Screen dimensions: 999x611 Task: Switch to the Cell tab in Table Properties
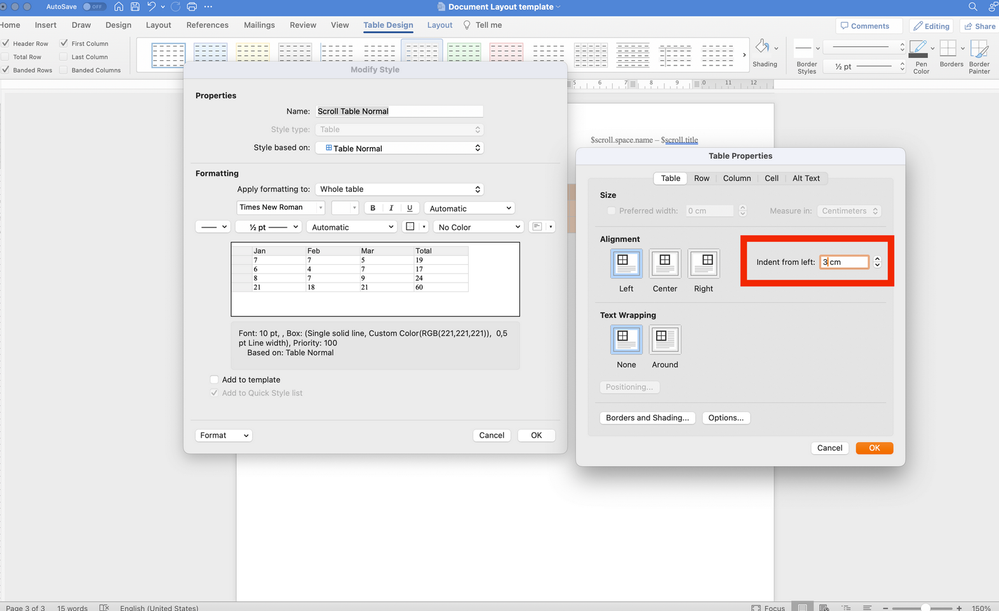coord(772,178)
